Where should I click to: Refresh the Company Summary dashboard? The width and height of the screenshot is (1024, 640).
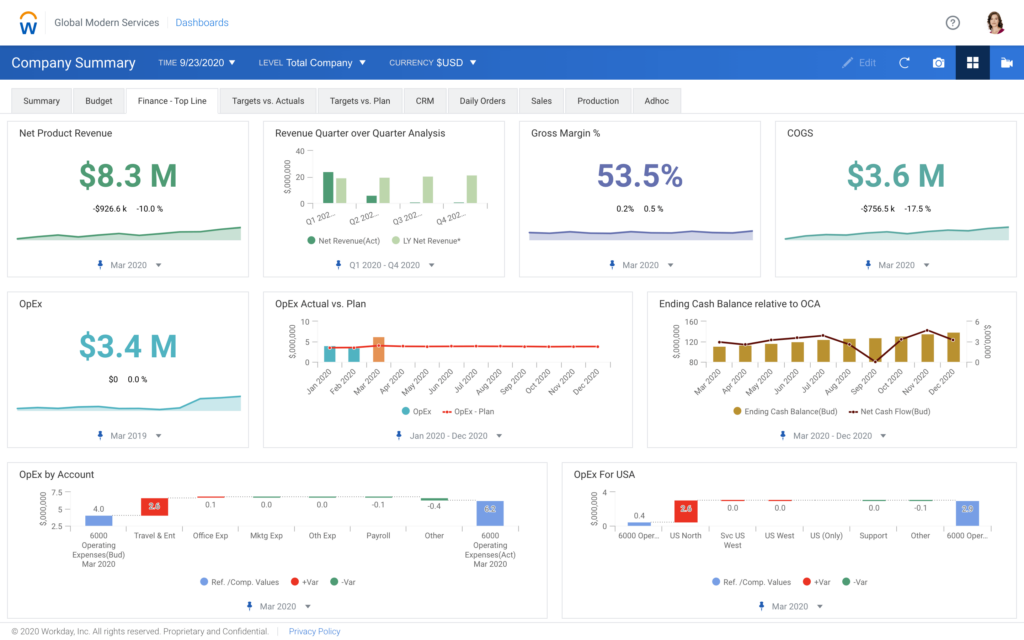(x=904, y=62)
